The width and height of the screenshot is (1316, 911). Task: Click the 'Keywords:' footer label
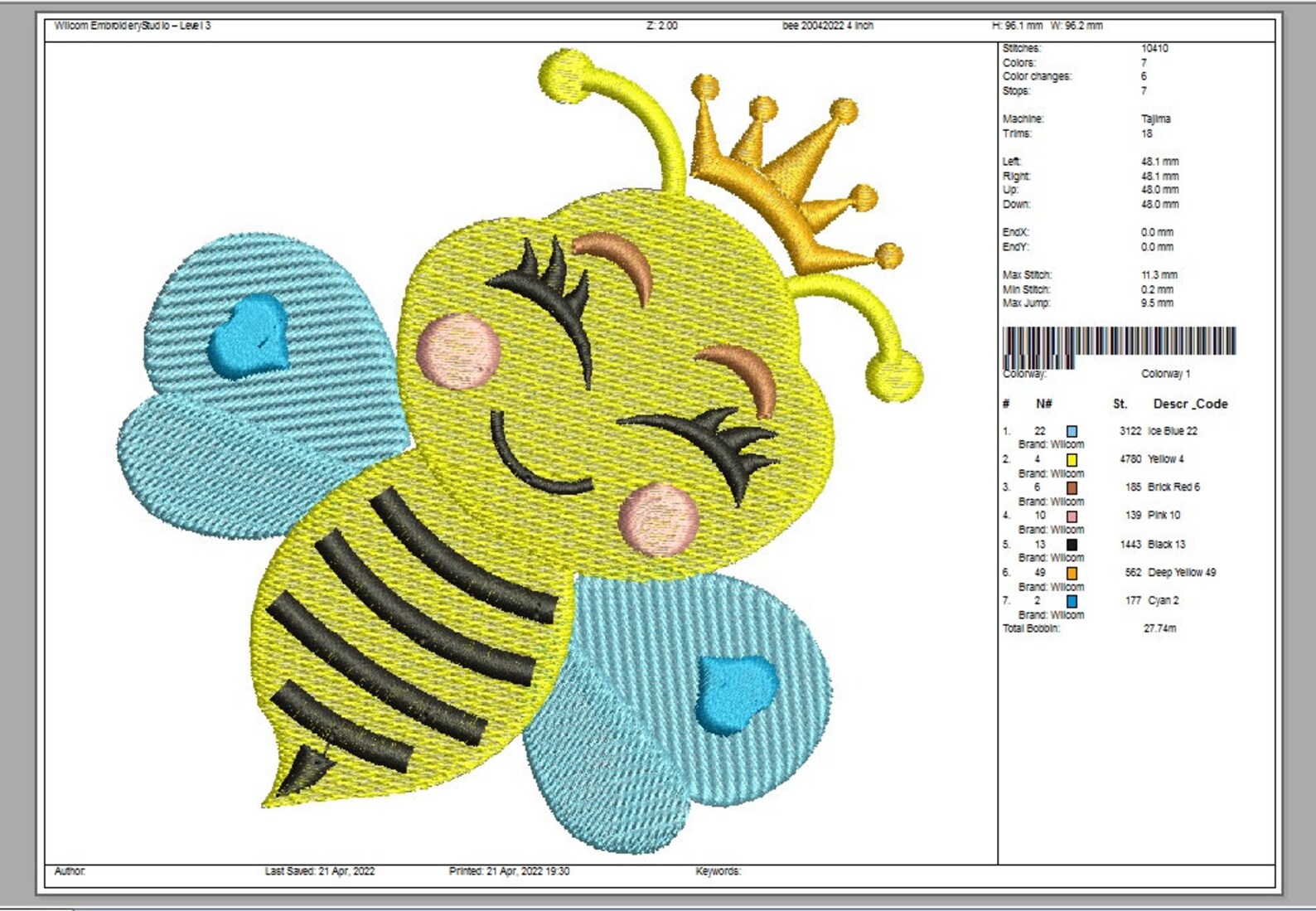(718, 871)
